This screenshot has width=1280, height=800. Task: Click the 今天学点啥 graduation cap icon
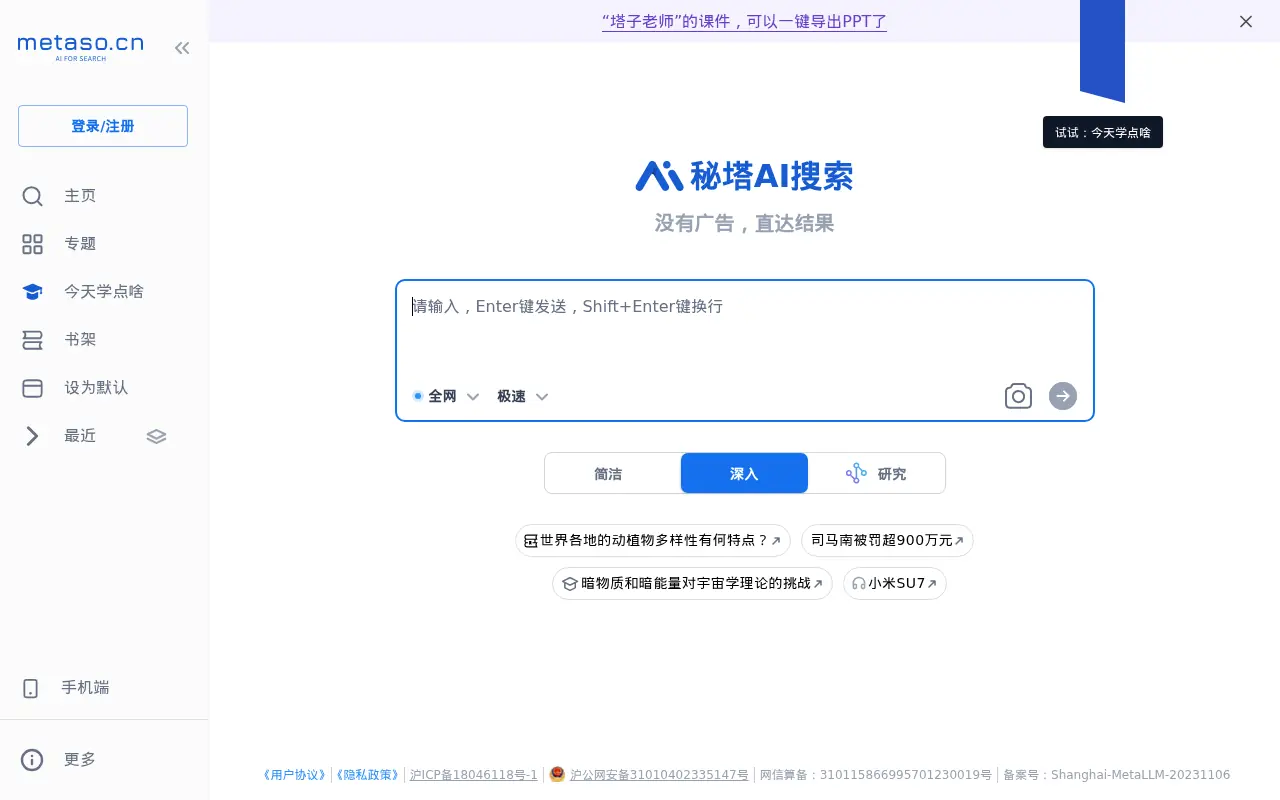32,291
